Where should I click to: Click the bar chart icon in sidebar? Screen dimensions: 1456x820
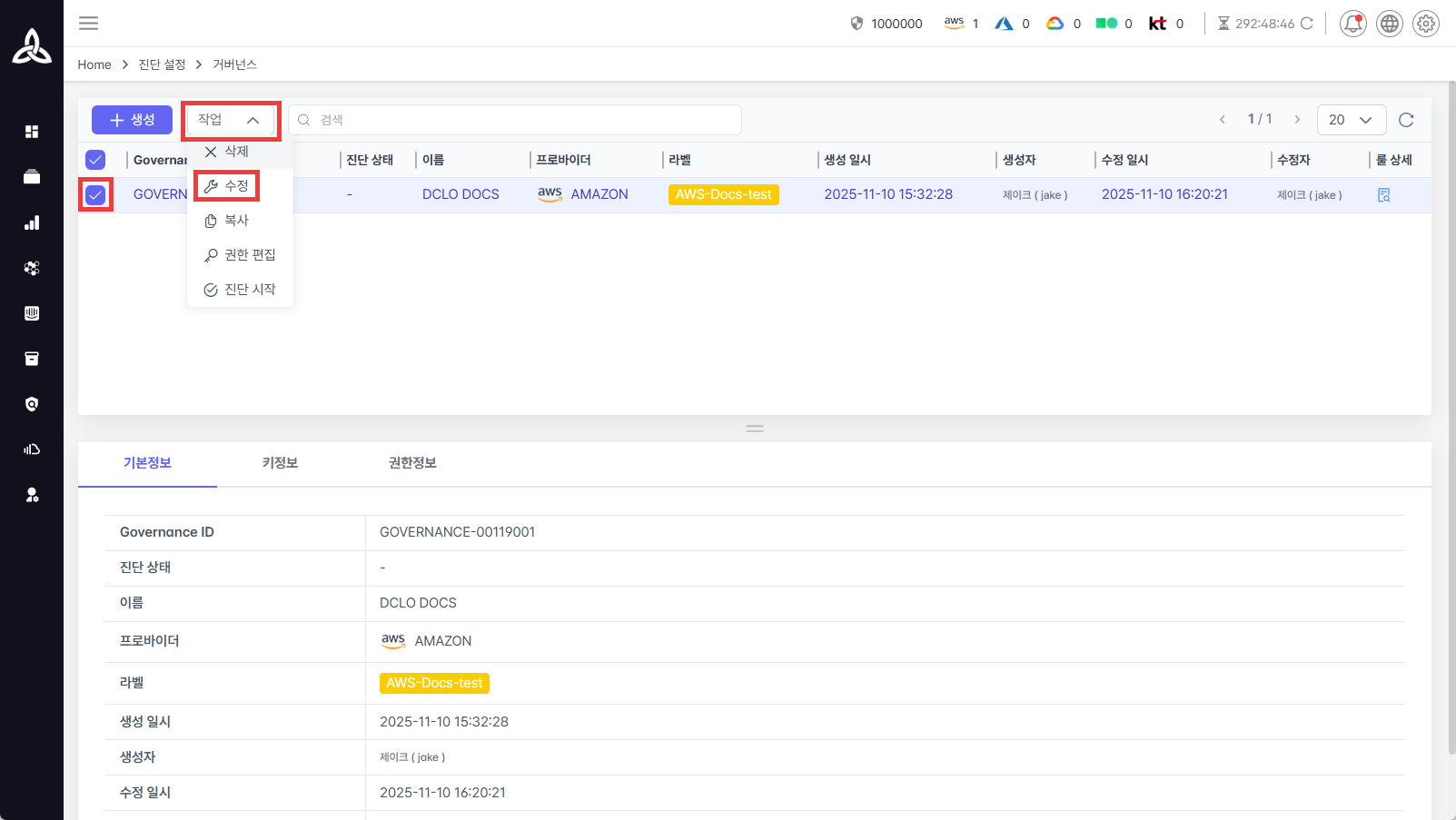pos(32,222)
